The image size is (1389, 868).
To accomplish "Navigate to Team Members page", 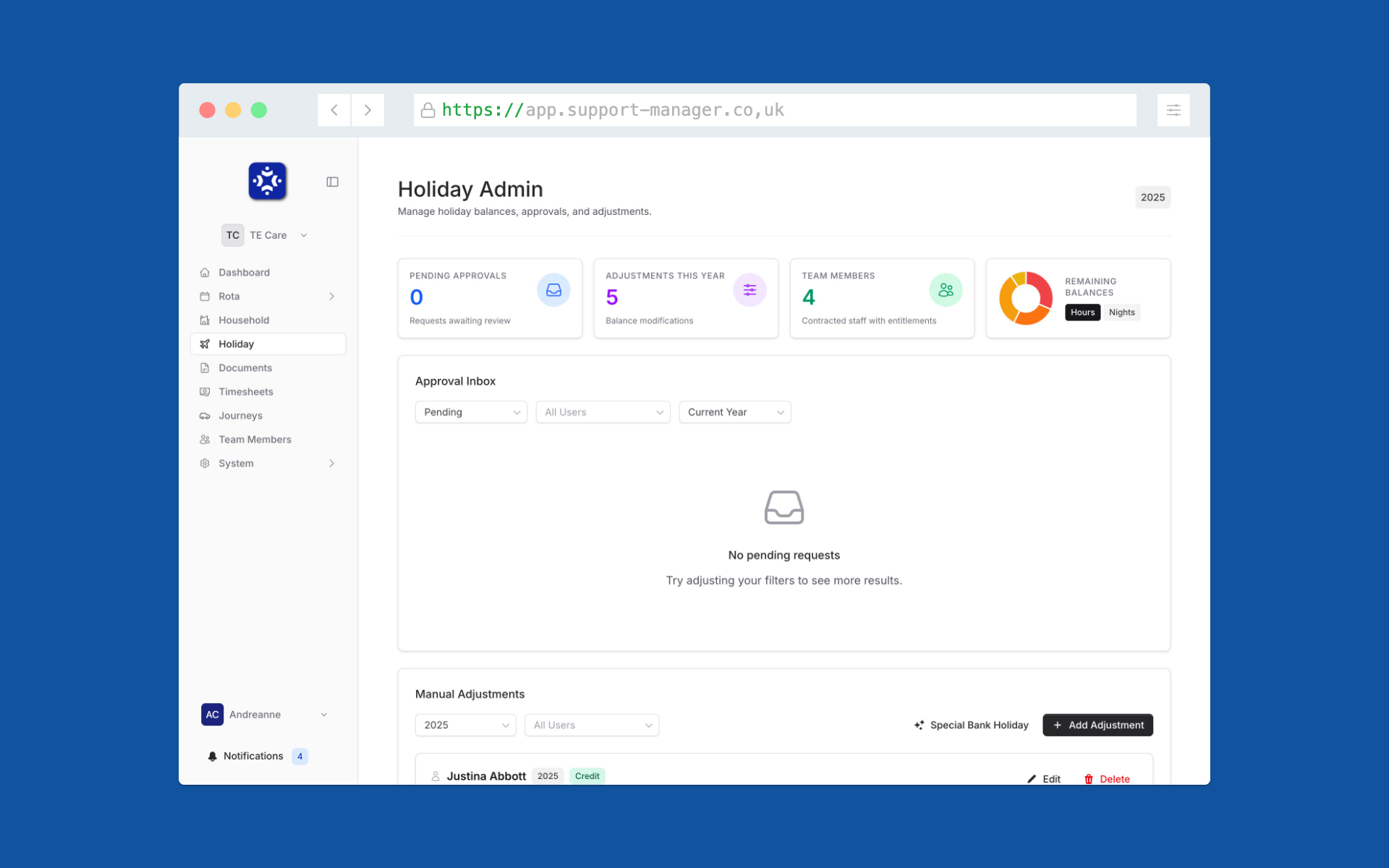I will point(255,440).
